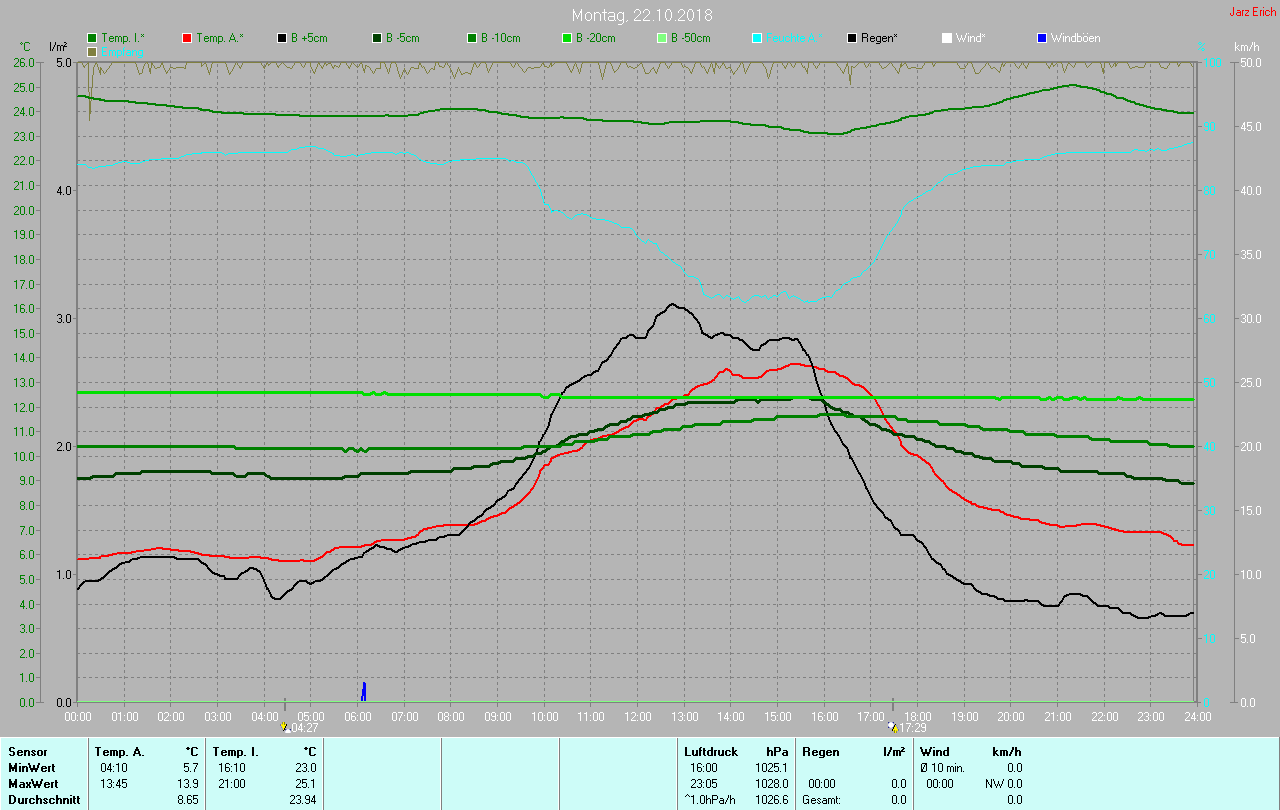
Task: Click the B -5cm legend swatch
Action: (377, 38)
